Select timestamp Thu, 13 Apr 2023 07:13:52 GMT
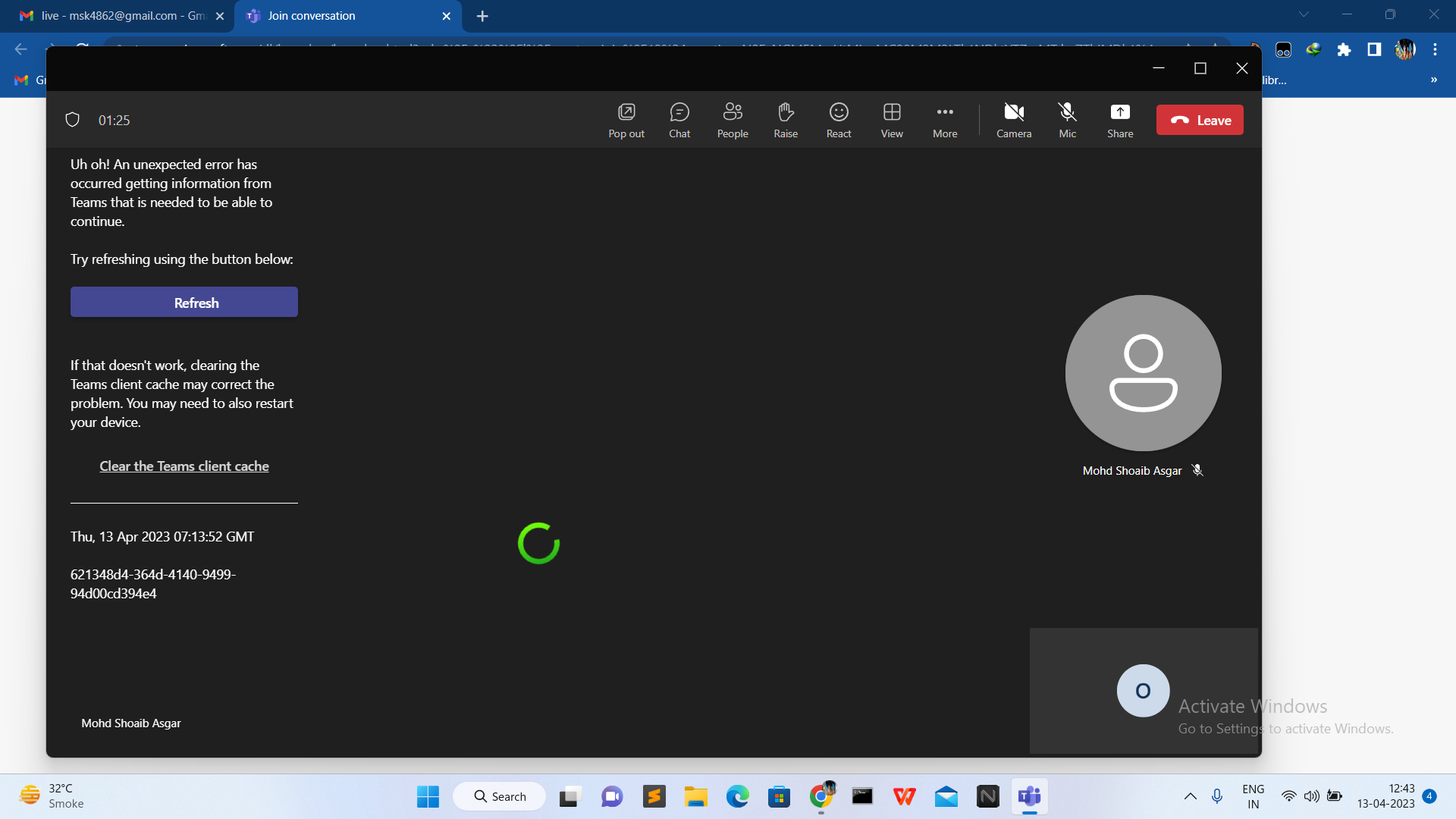The width and height of the screenshot is (1456, 819). coord(162,537)
